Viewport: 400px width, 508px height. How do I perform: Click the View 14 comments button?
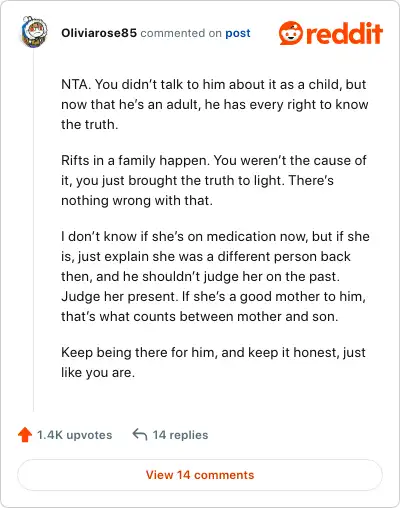pos(200,475)
